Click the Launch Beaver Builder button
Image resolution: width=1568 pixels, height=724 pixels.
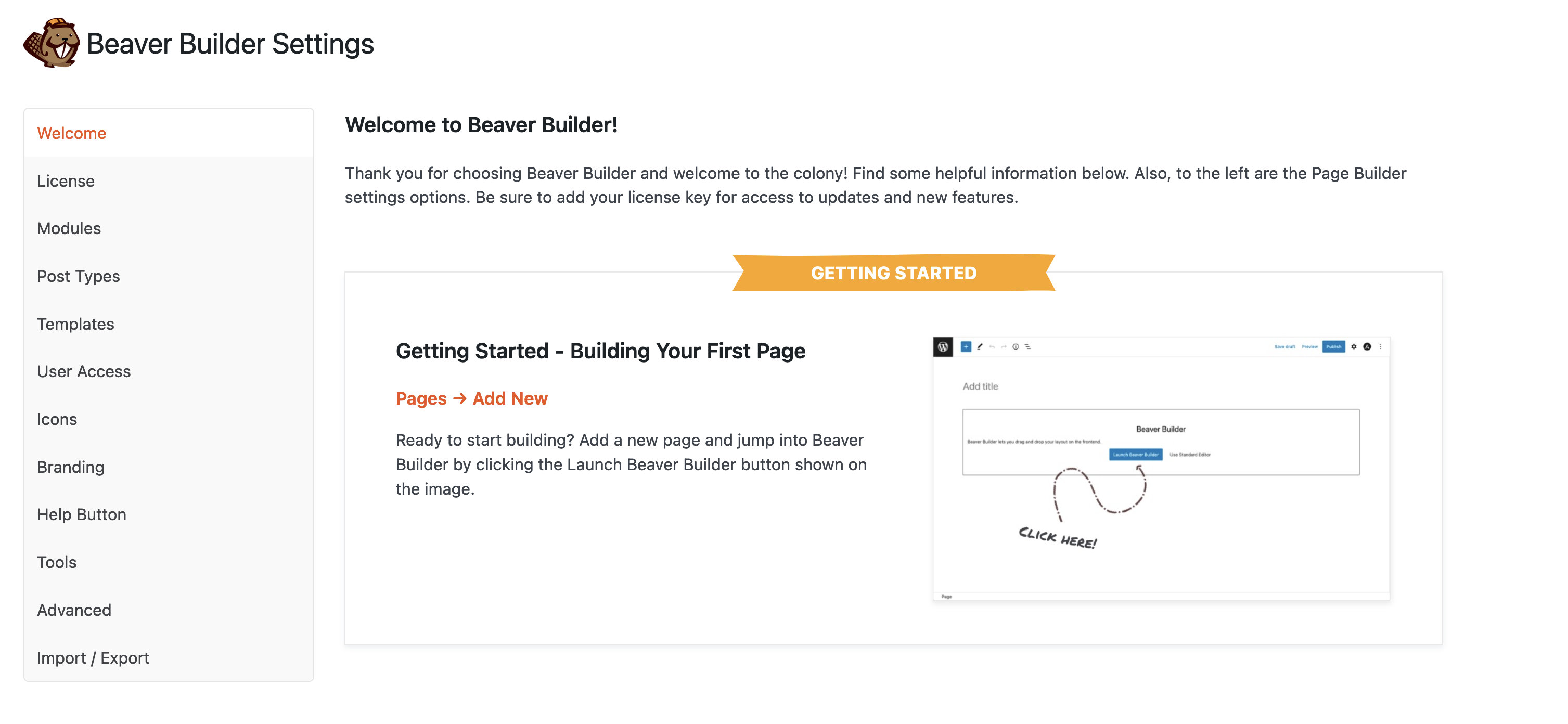(1136, 455)
